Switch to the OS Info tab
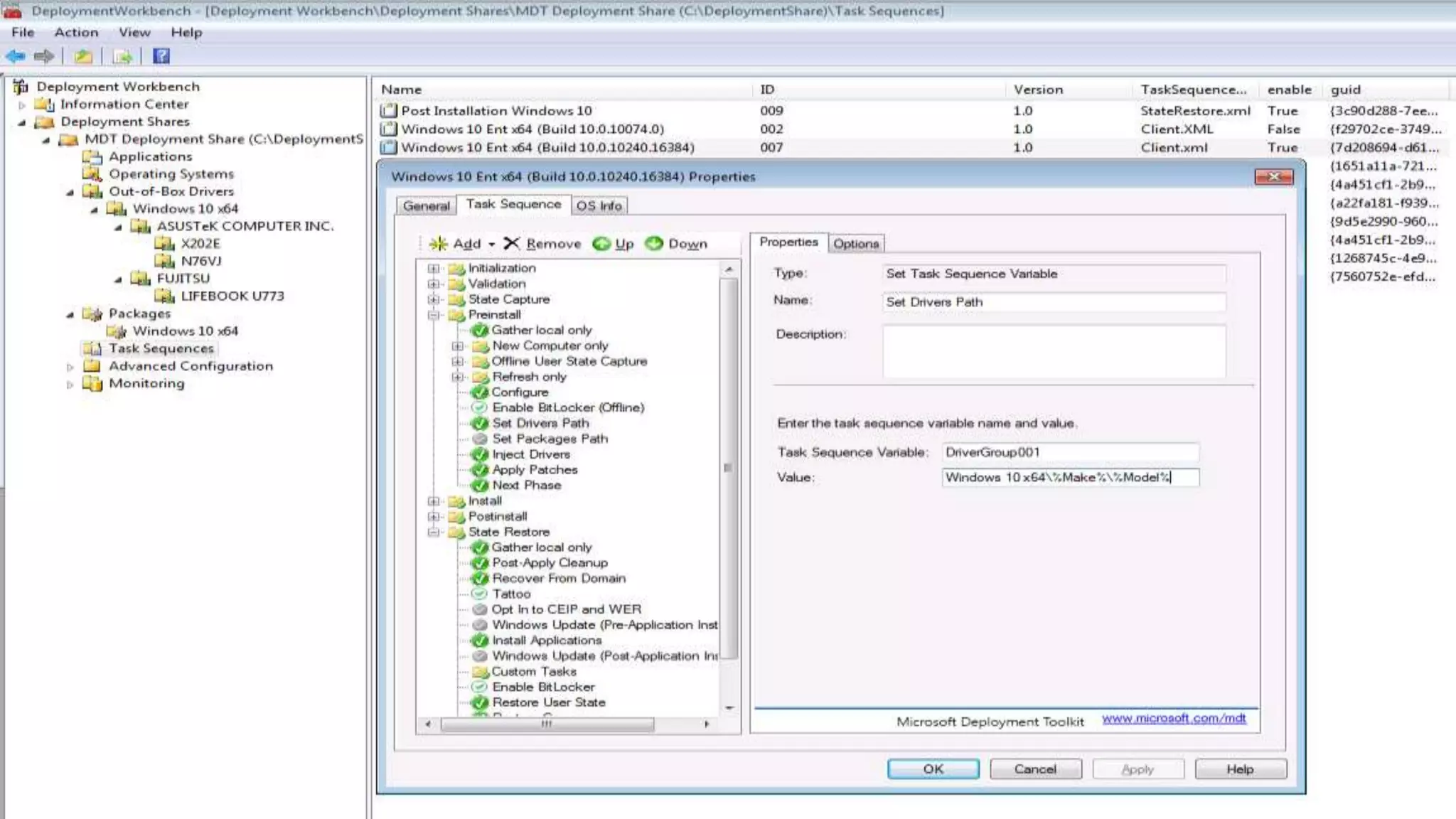 599,206
